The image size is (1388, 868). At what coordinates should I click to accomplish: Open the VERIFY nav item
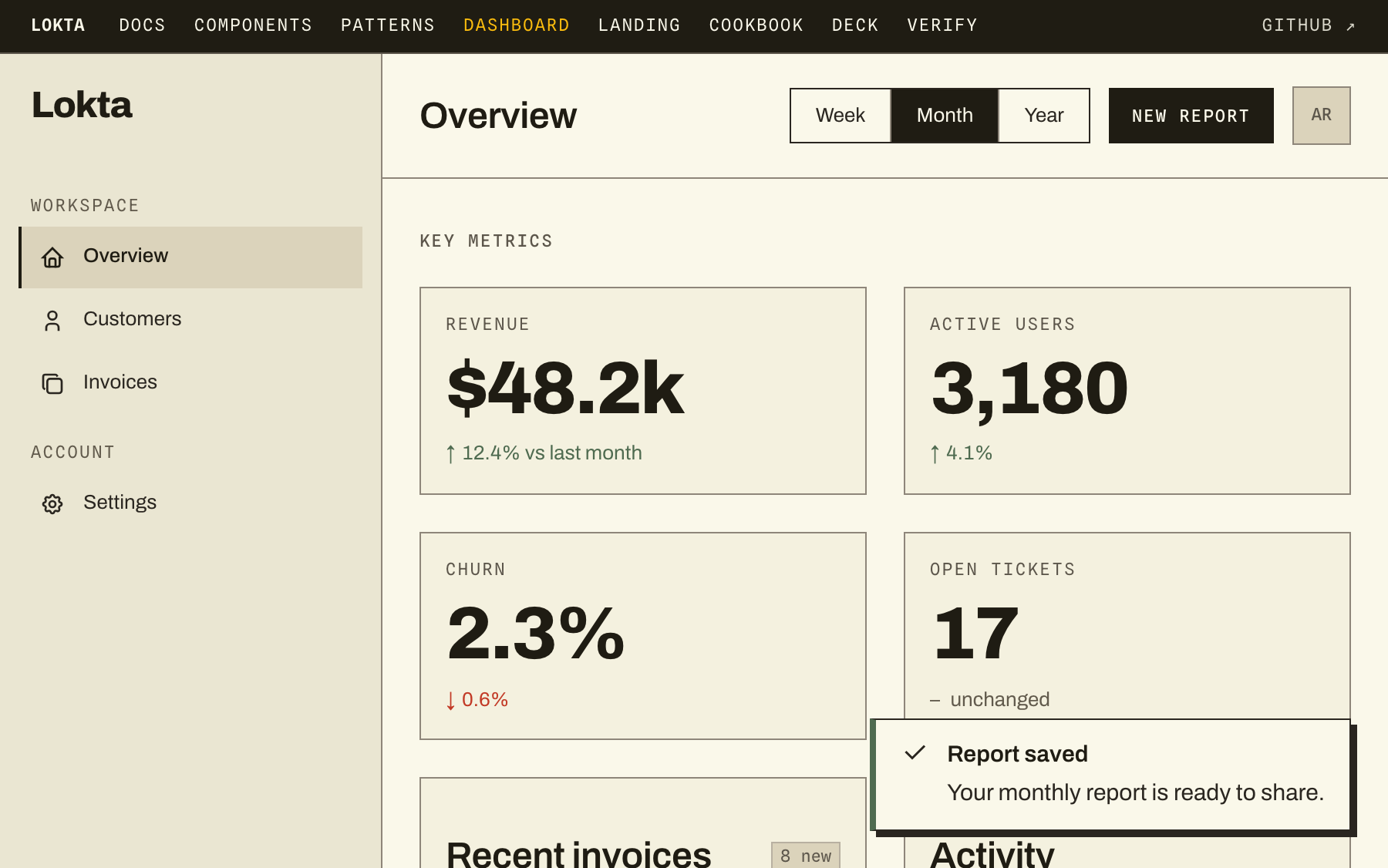942,25
